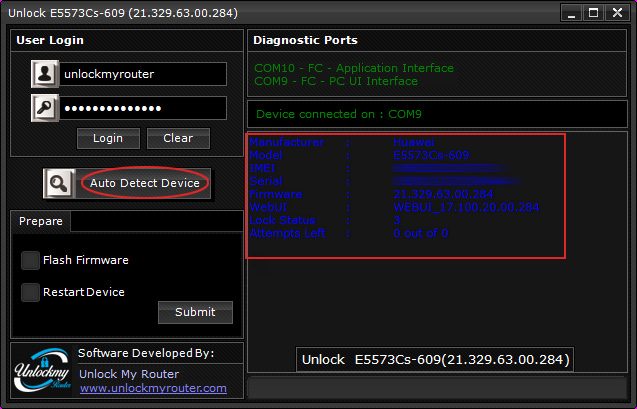This screenshot has width=637, height=409.
Task: Click Firmware value 21.329.63.00.284
Action: tap(443, 194)
